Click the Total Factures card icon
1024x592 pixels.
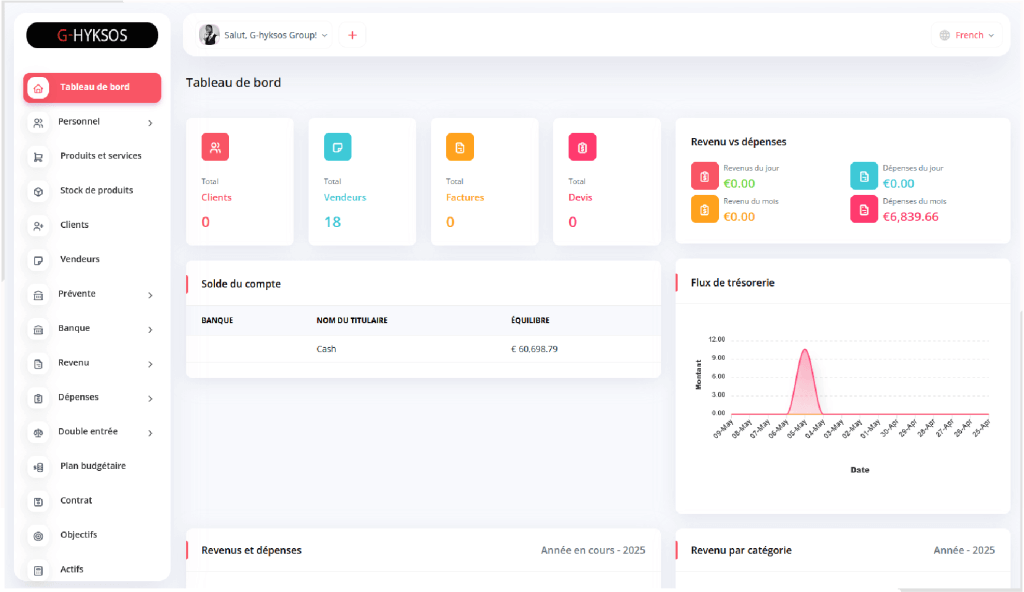tap(460, 147)
